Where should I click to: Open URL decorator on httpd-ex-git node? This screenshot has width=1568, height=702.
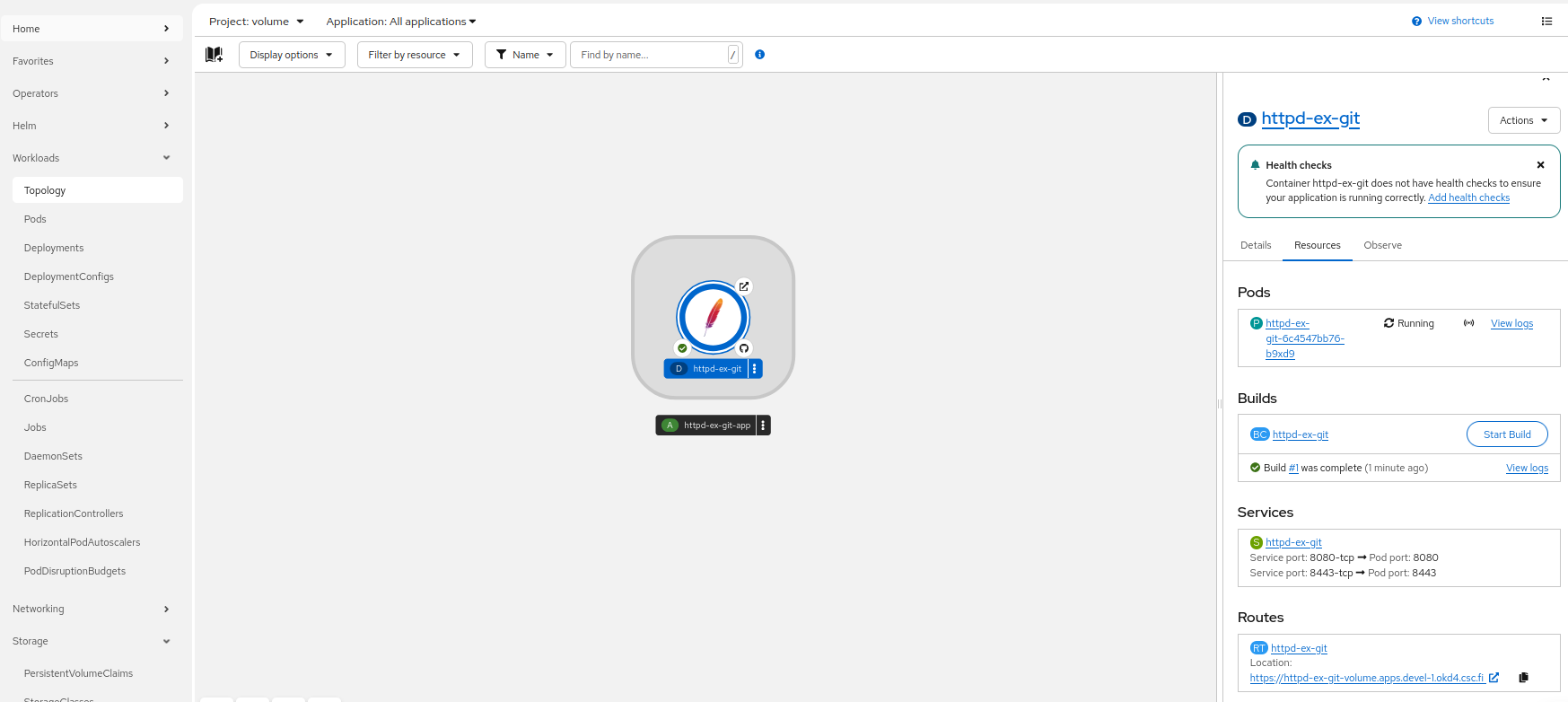coord(743,286)
